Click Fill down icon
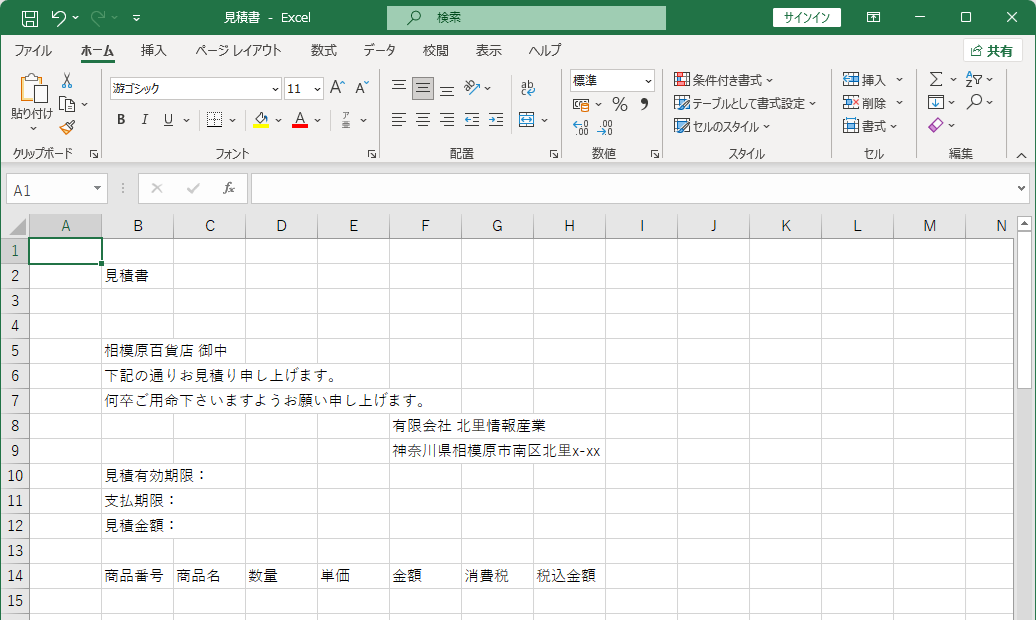 pyautogui.click(x=936, y=102)
